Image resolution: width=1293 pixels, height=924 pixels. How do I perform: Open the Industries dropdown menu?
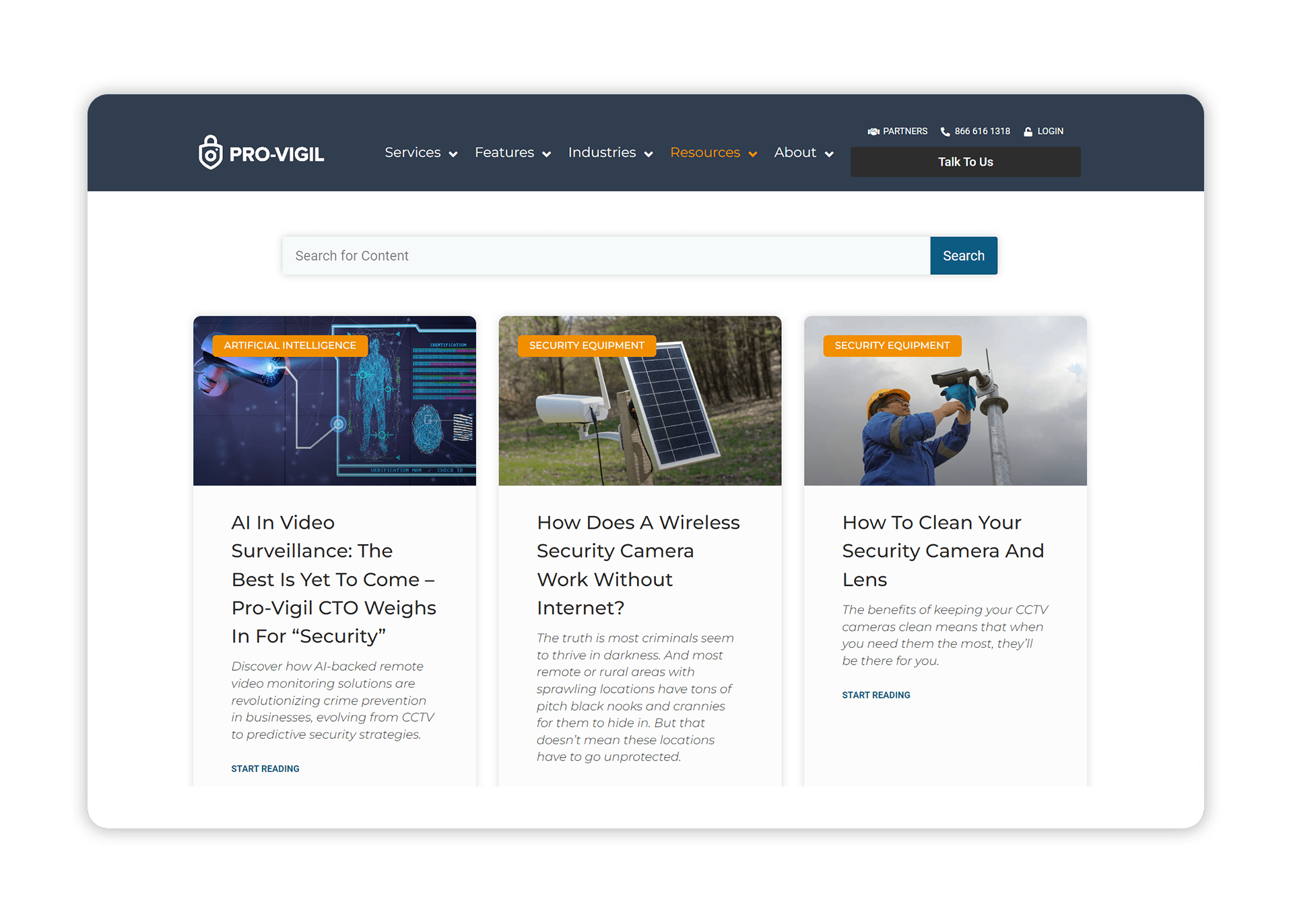(602, 153)
